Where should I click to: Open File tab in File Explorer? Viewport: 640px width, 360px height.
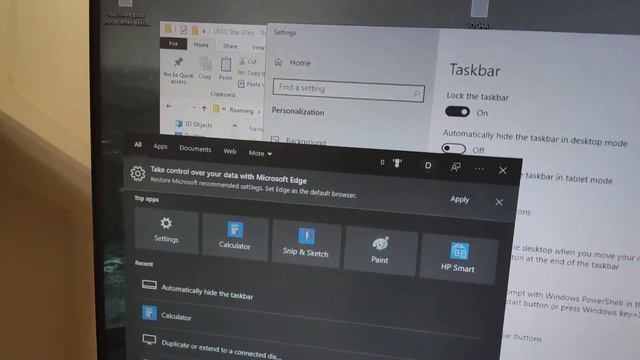pos(173,43)
